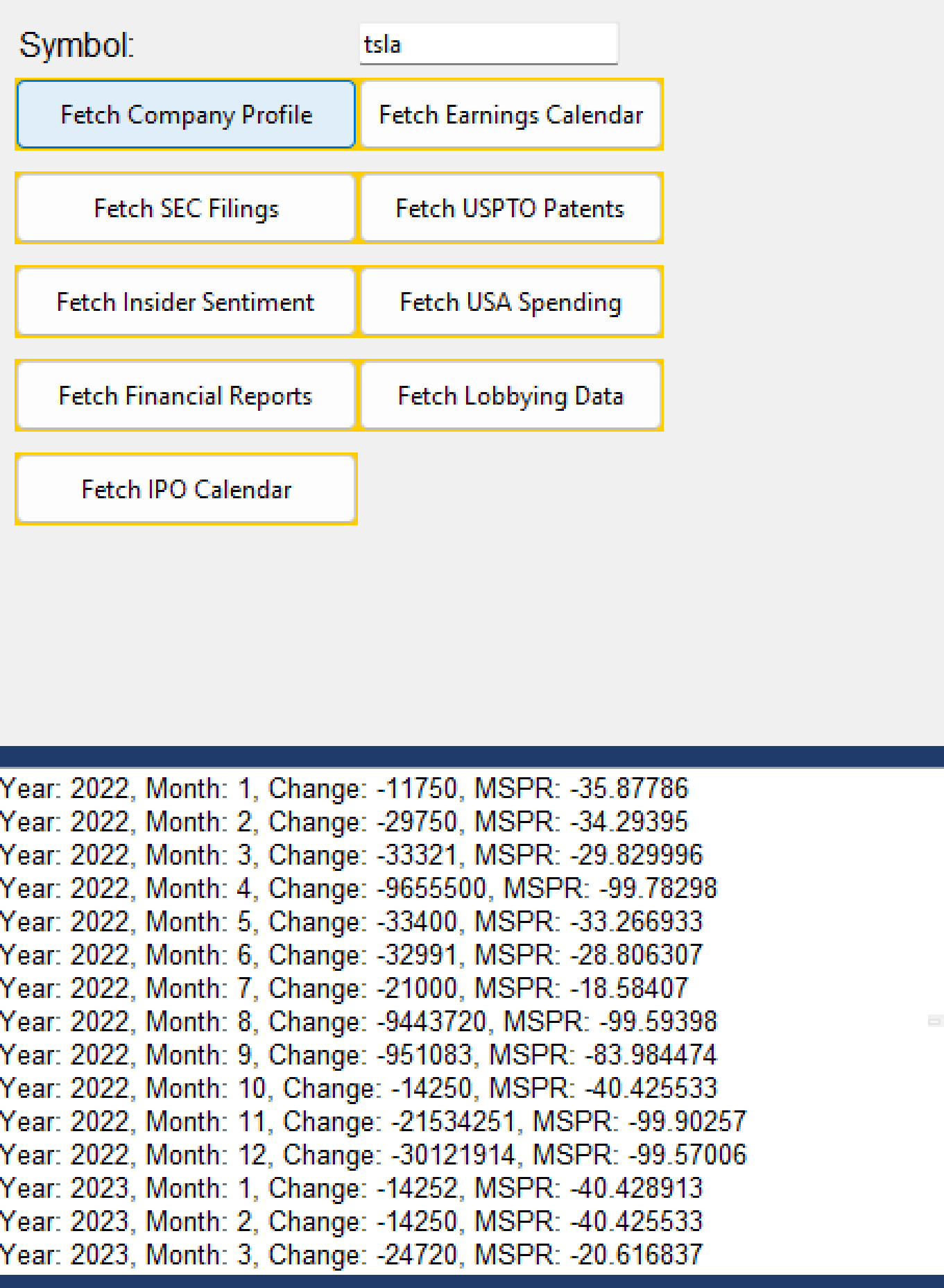The width and height of the screenshot is (944, 1288).
Task: Select Fetch Financial Reports
Action: (186, 396)
